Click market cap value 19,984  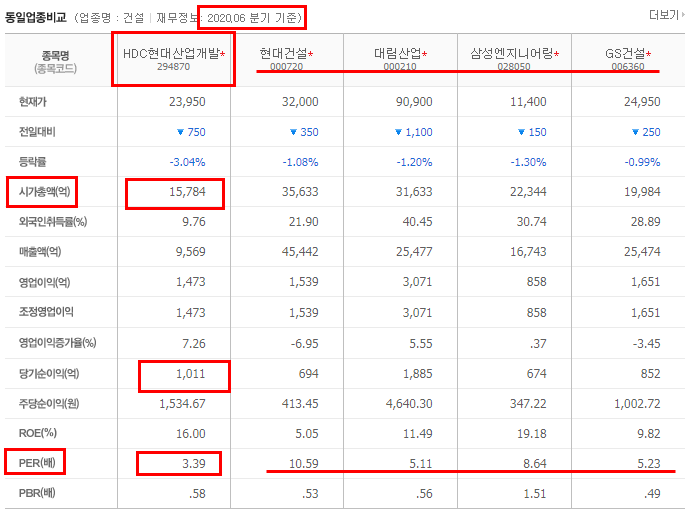click(642, 192)
